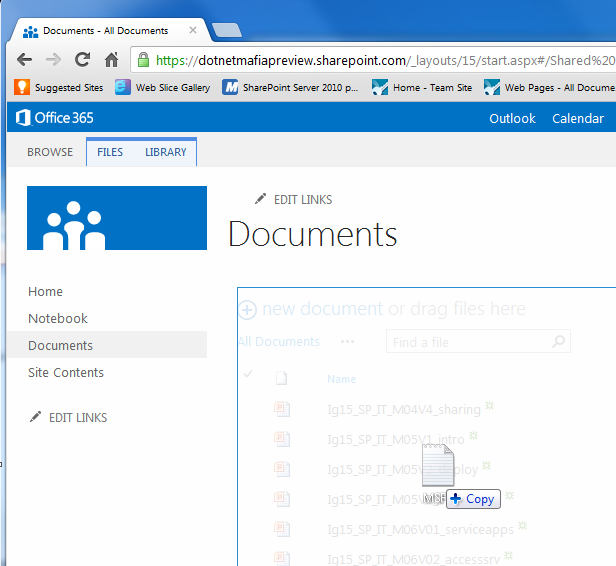Screen dimensions: 616x566
Task: Select Documents in the left navigation
Action: coord(107,345)
